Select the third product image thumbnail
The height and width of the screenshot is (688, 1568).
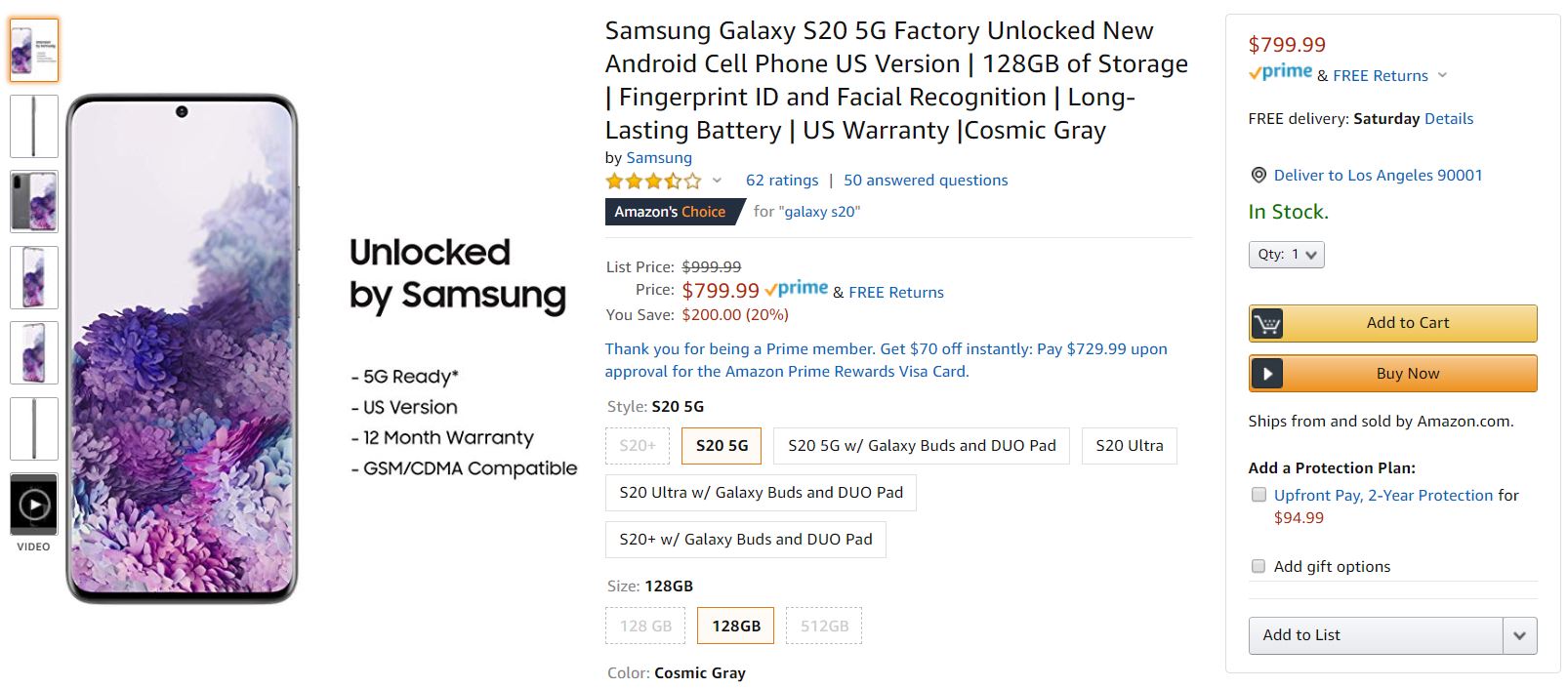coord(34,201)
